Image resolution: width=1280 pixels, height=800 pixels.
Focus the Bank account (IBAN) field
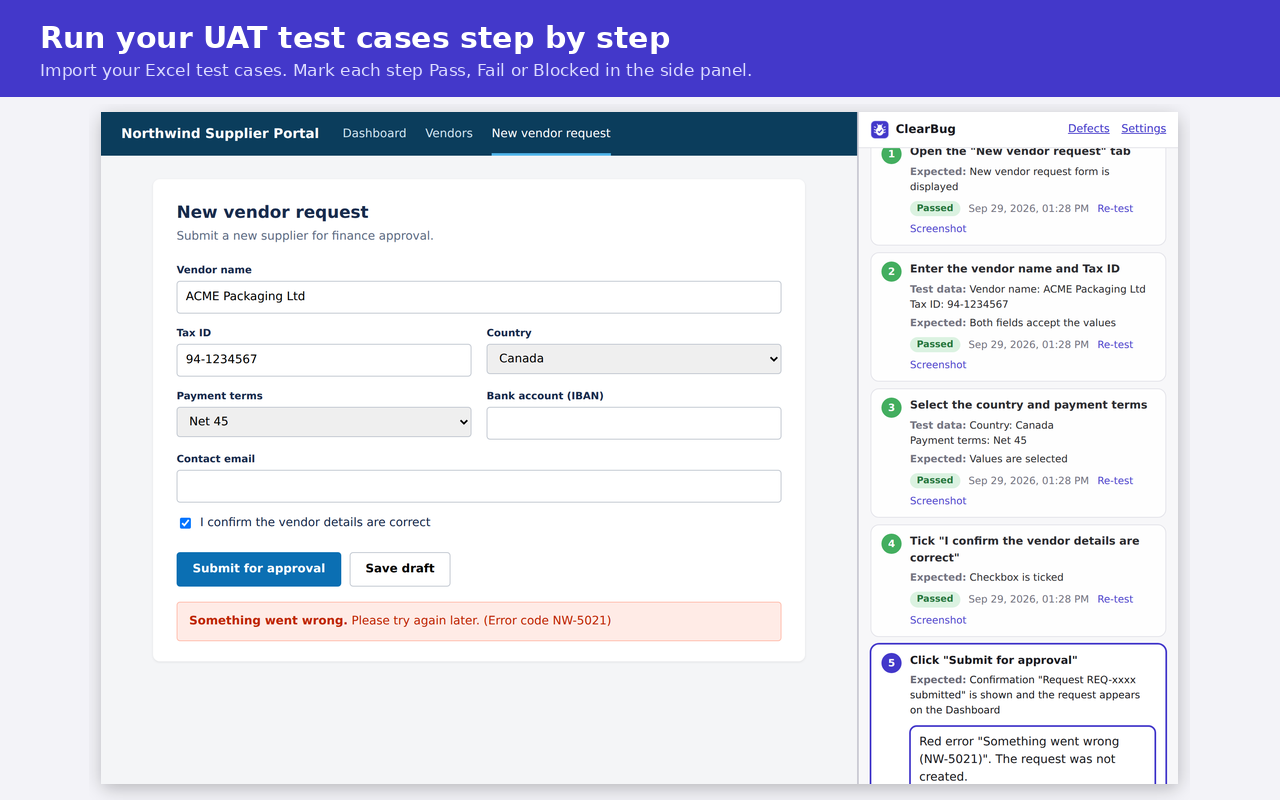(x=634, y=423)
